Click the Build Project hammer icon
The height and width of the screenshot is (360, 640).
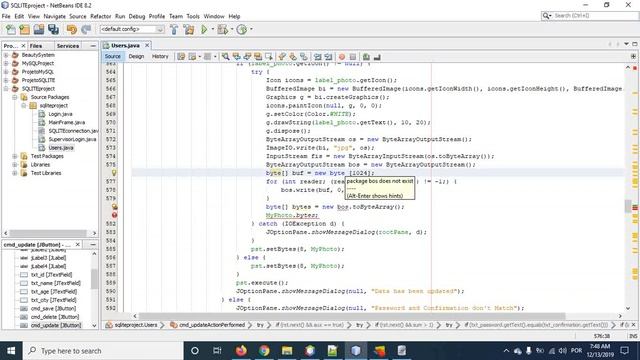[174, 29]
